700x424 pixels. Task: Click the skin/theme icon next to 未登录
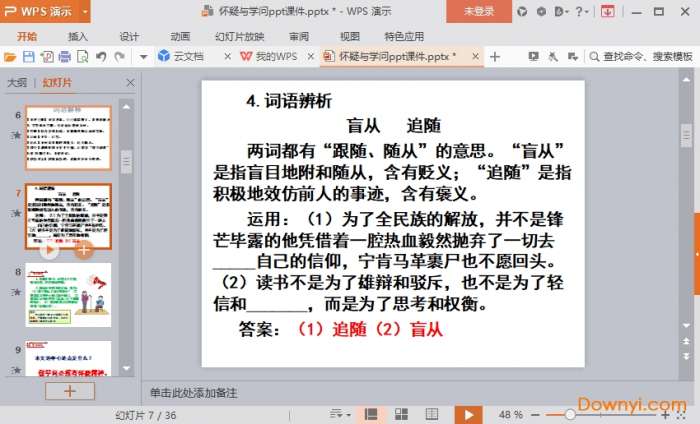pos(521,12)
